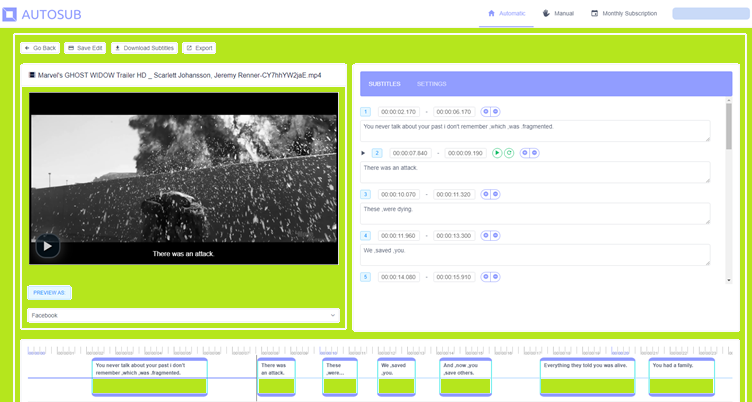Add subtitle after subtitle 2

(x=525, y=153)
